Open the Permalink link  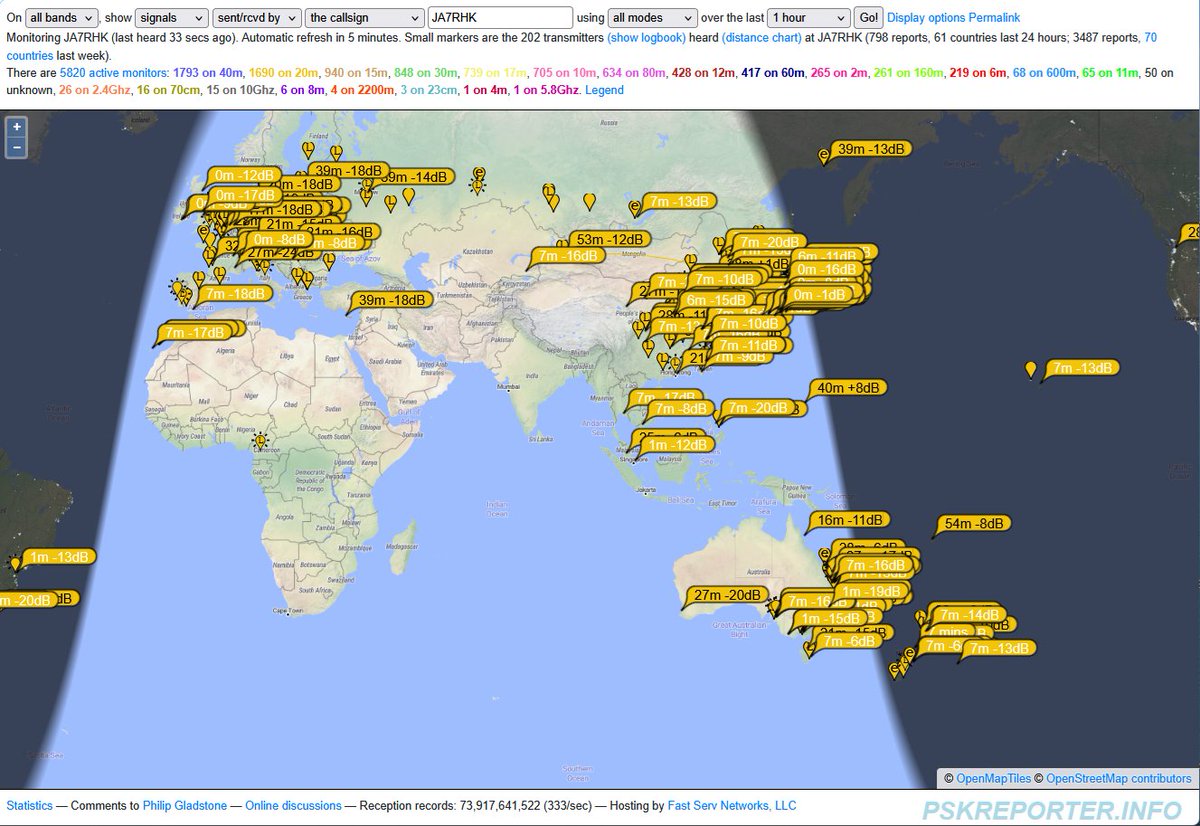tap(994, 18)
